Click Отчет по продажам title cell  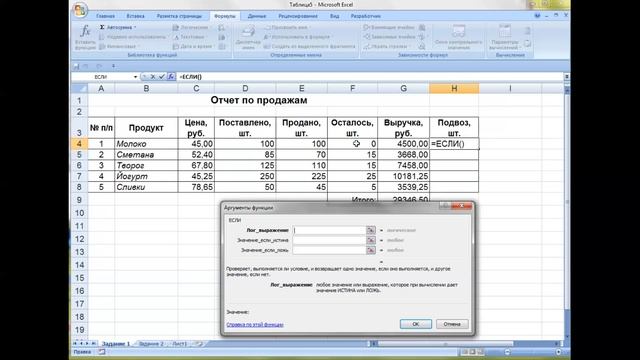[259, 100]
